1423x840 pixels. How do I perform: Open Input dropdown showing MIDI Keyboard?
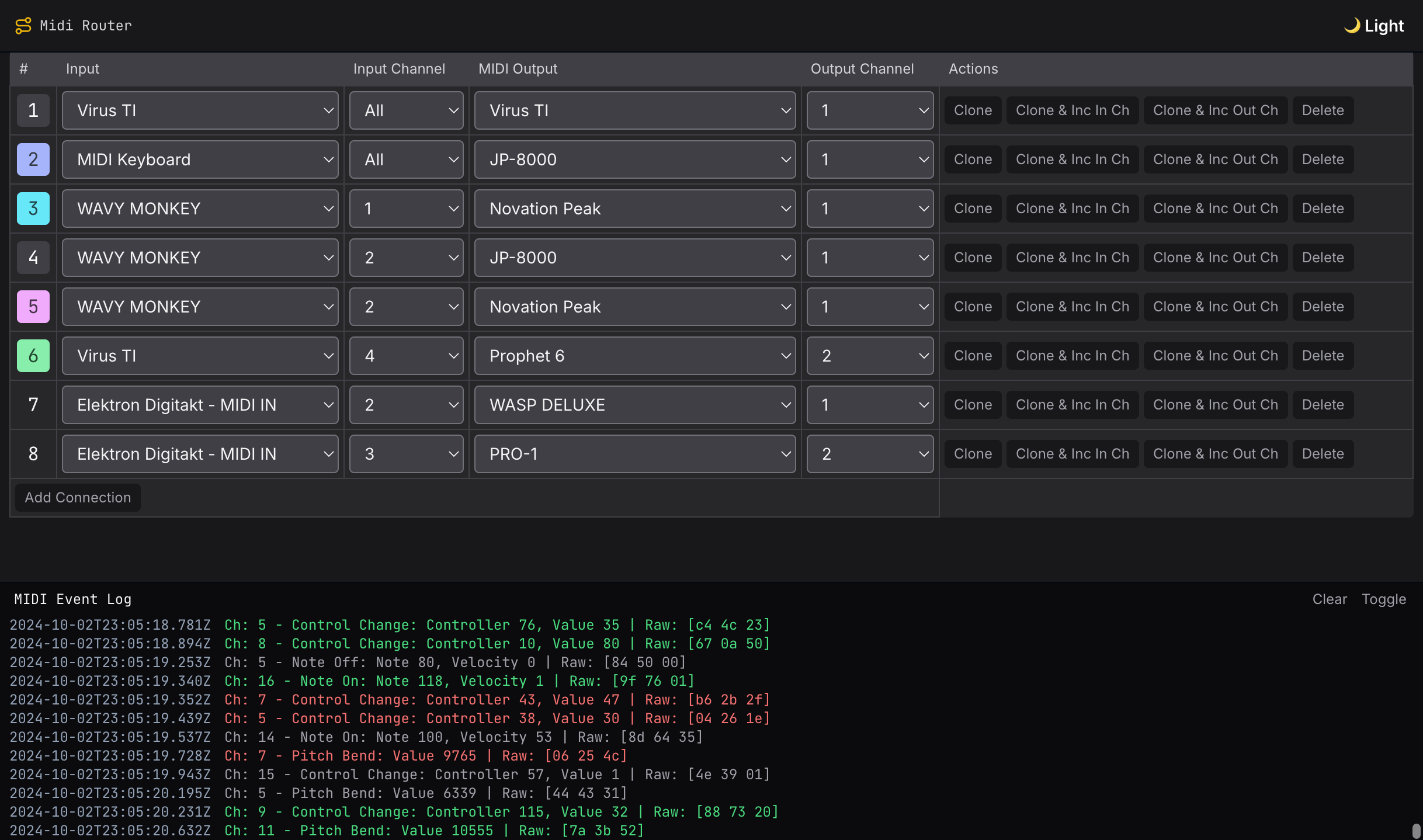[x=200, y=159]
